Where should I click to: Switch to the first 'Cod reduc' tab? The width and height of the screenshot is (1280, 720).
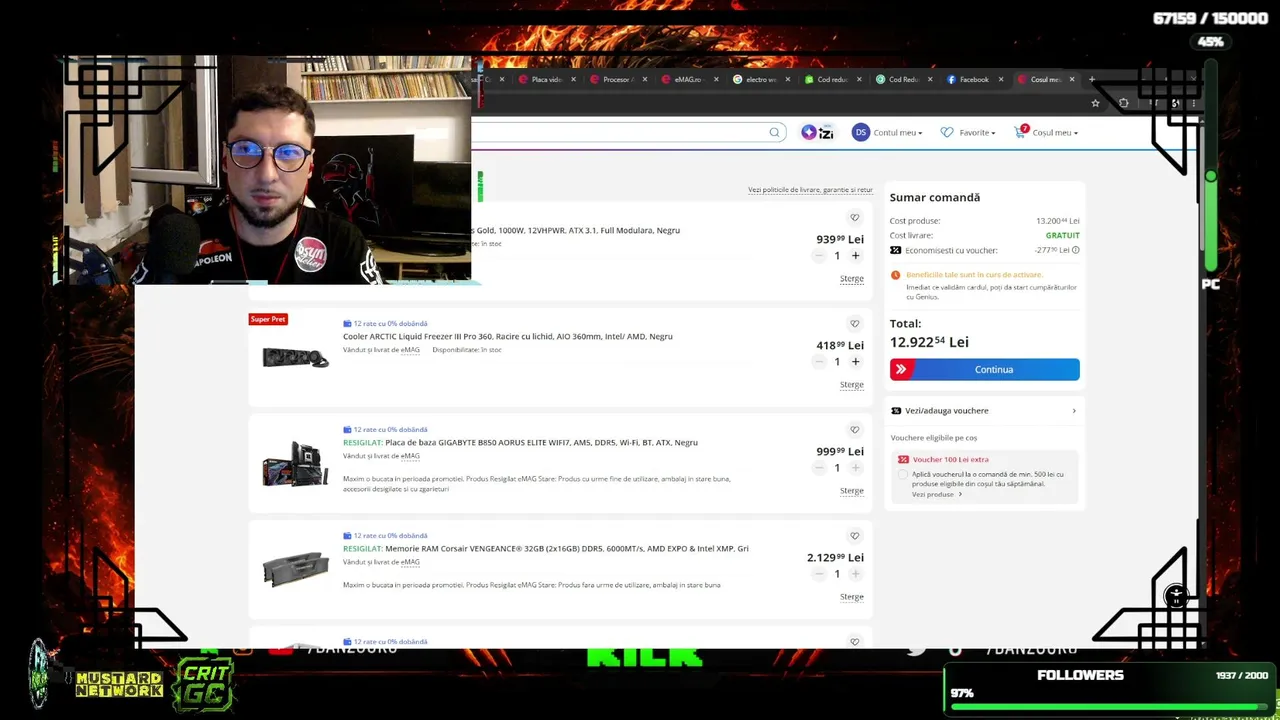coord(832,79)
